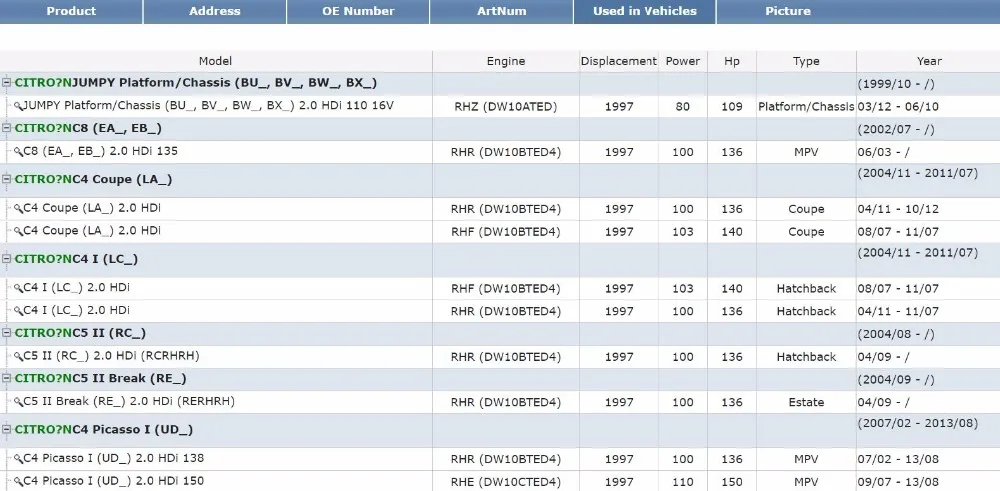This screenshot has height=491, width=1000.
Task: Click magnifier icon beside C5 II Break 2.0 HDi (RERHRH)
Action: pyautogui.click(x=18, y=402)
